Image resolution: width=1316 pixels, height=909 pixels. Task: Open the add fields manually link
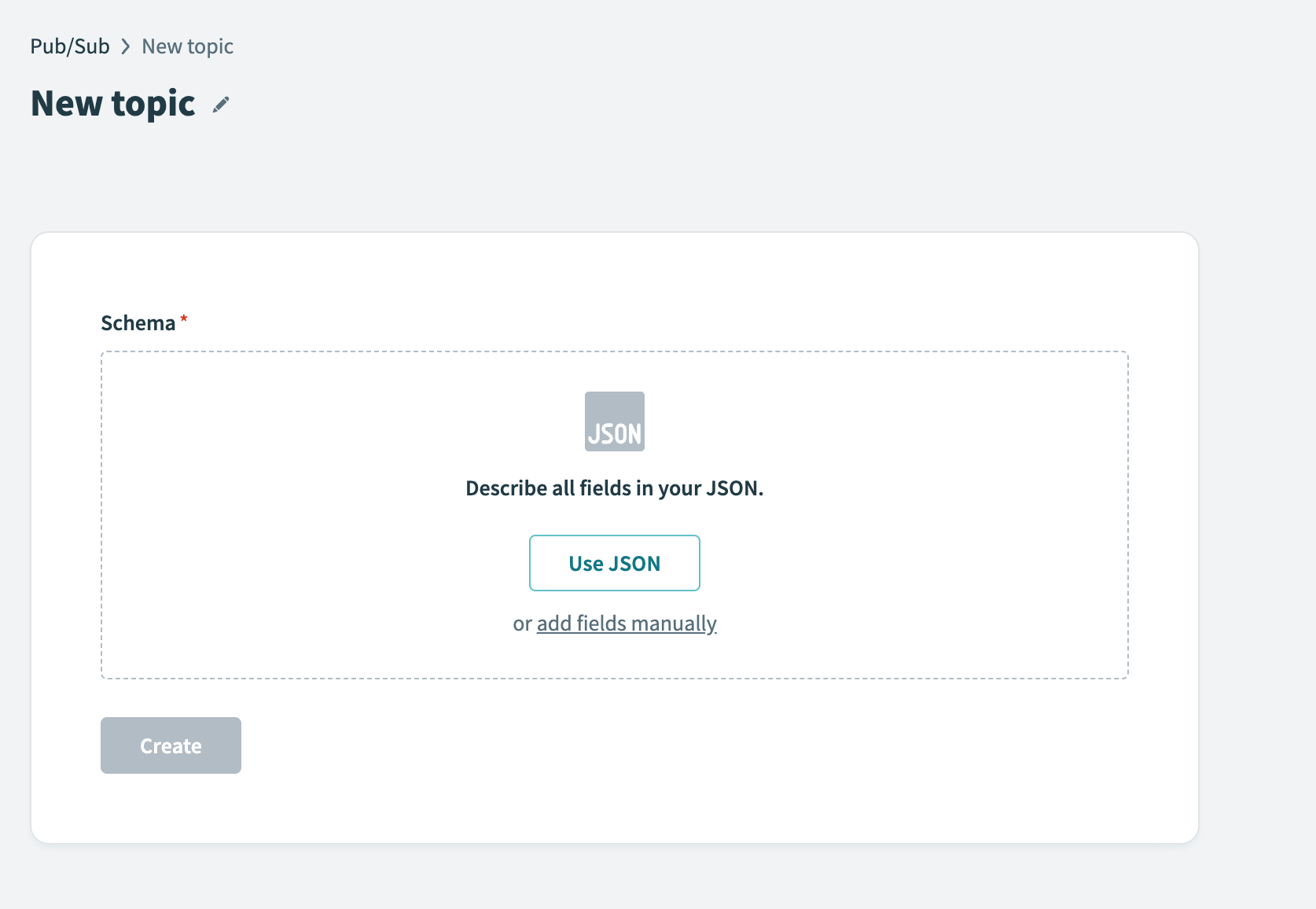627,624
